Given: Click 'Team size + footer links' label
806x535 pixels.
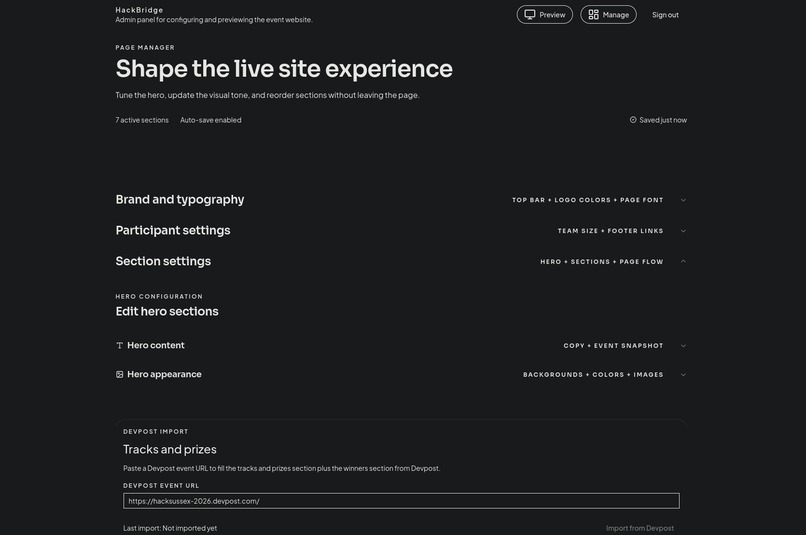Looking at the screenshot, I should 611,231.
